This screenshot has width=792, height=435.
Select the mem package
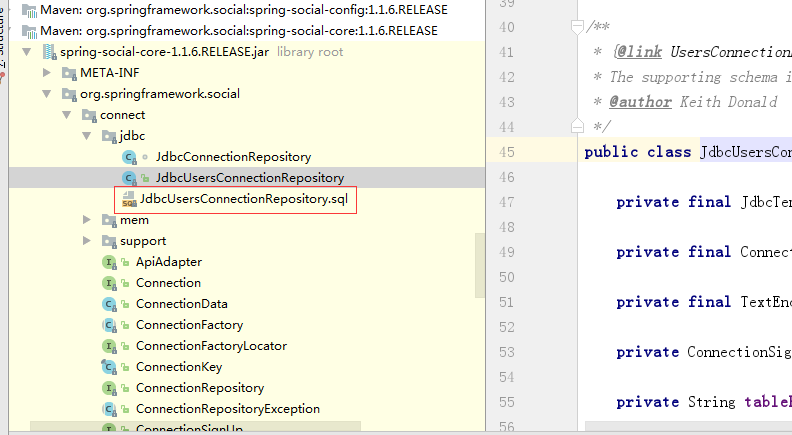point(134,220)
